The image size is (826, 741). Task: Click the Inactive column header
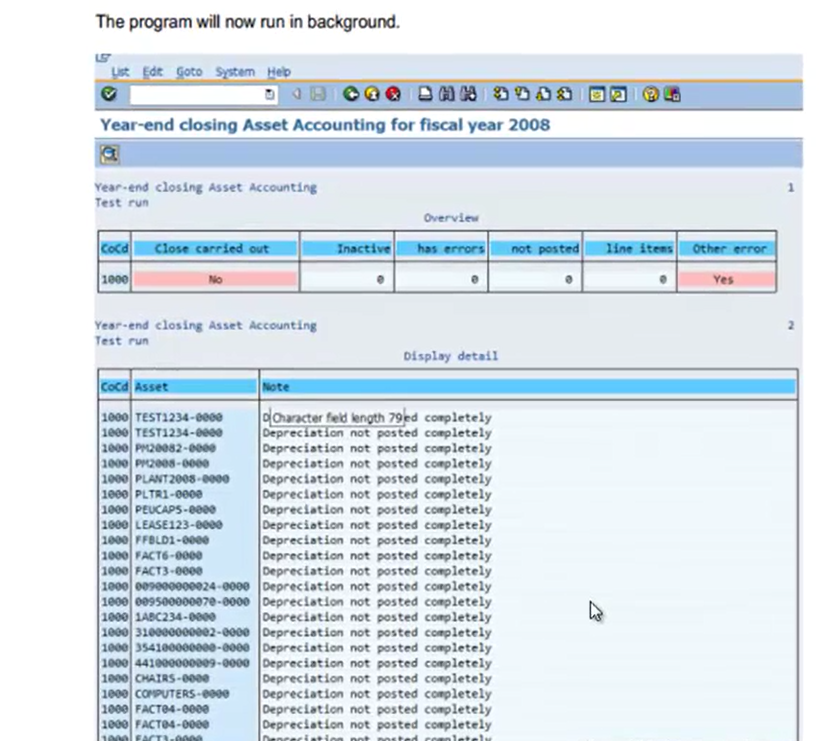tap(347, 249)
